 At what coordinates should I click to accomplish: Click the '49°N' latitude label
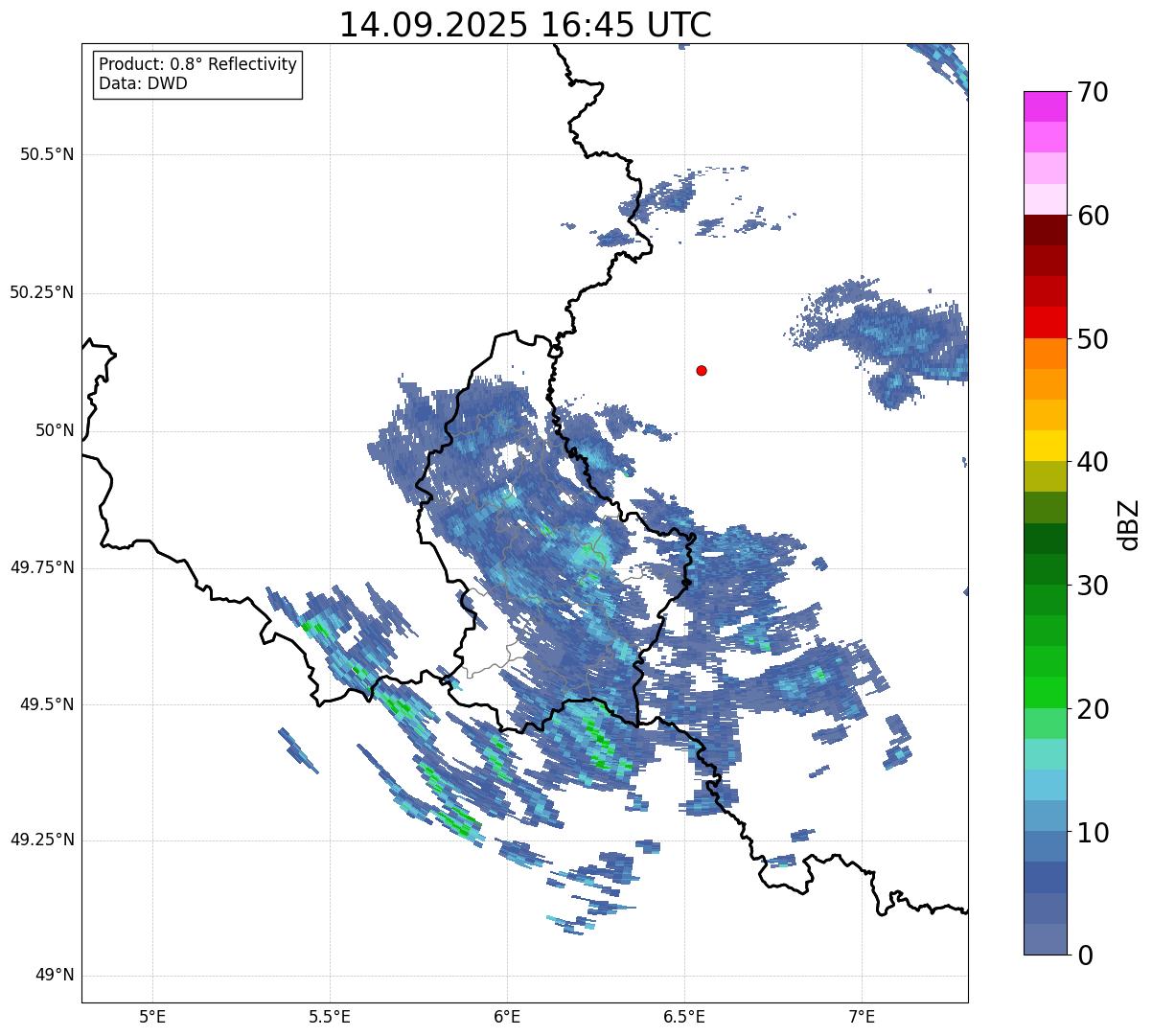click(x=55, y=976)
